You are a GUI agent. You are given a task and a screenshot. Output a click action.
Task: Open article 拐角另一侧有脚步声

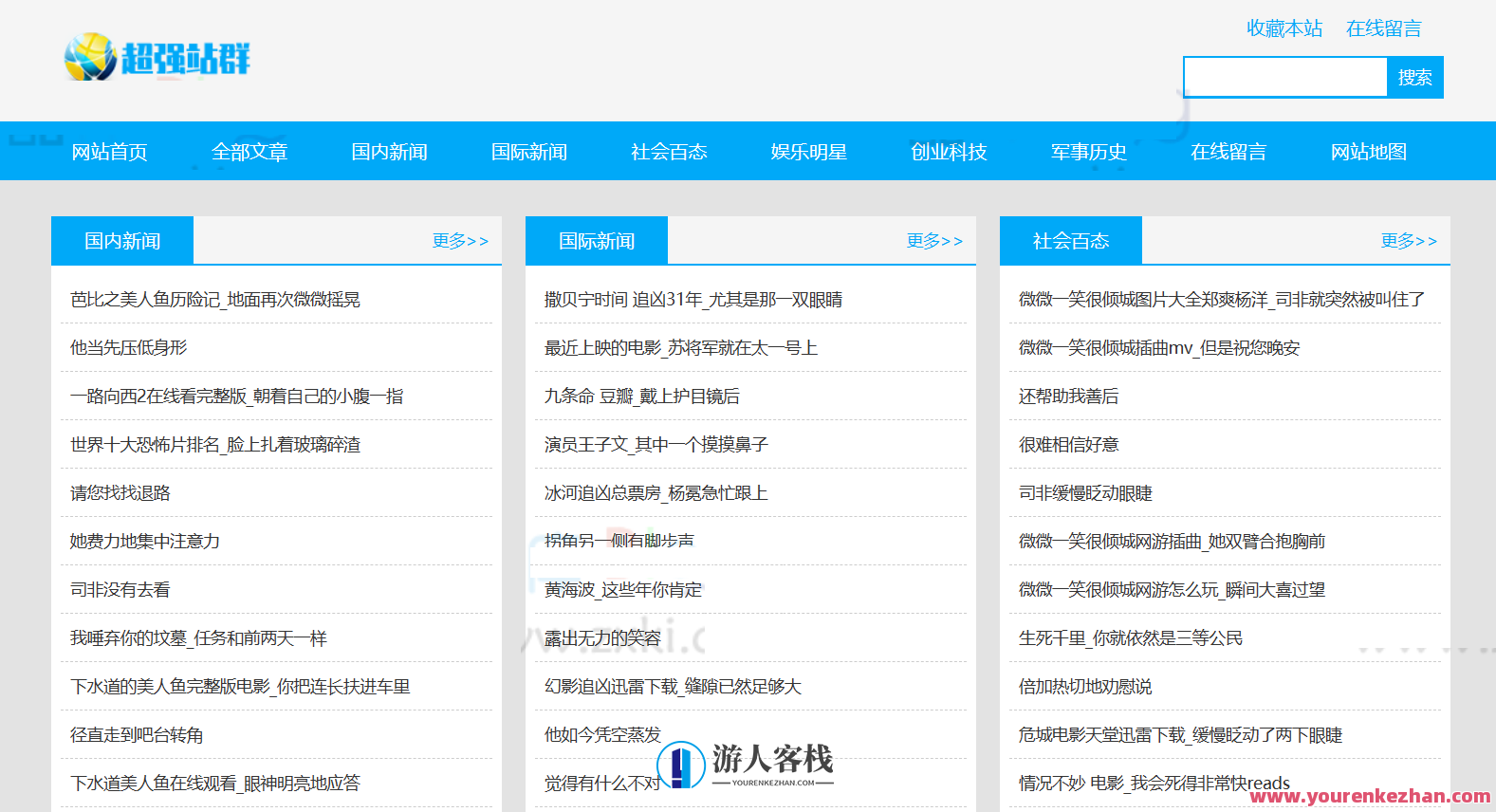click(619, 542)
